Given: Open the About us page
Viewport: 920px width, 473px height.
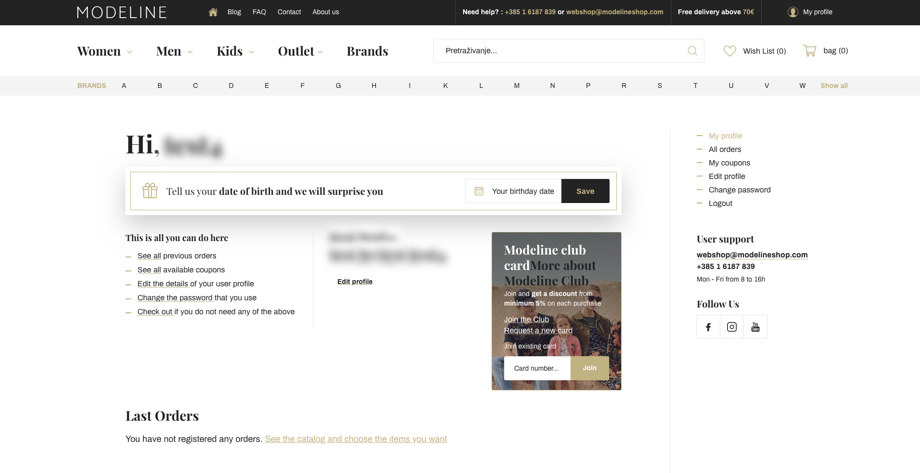Looking at the screenshot, I should pos(326,12).
